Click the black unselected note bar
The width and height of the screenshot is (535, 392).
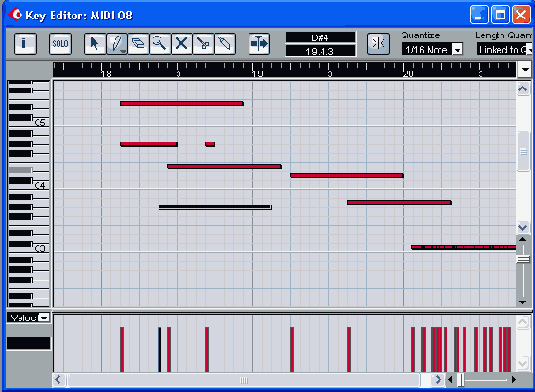[x=215, y=207]
